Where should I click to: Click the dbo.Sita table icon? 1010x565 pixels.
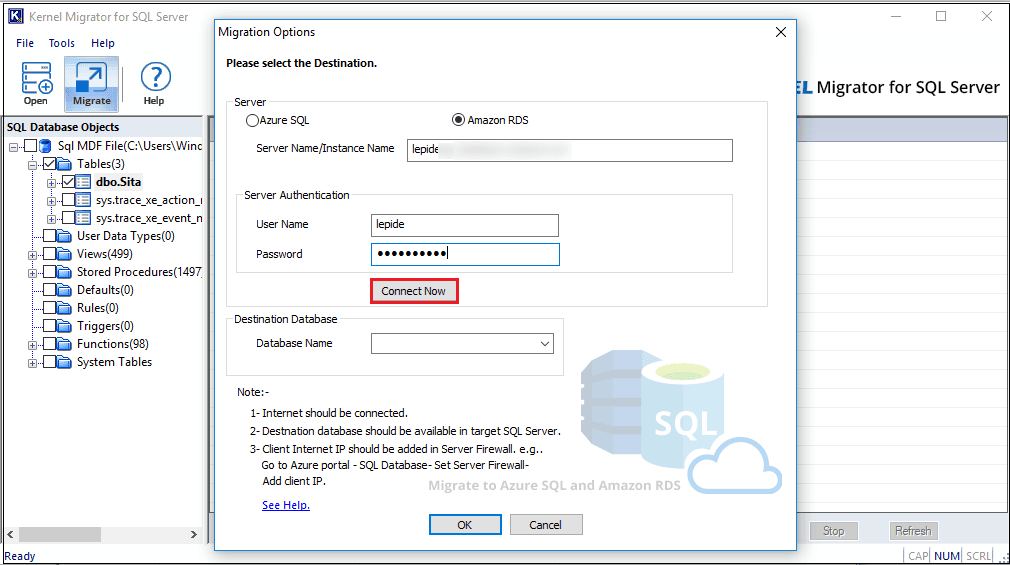point(83,182)
